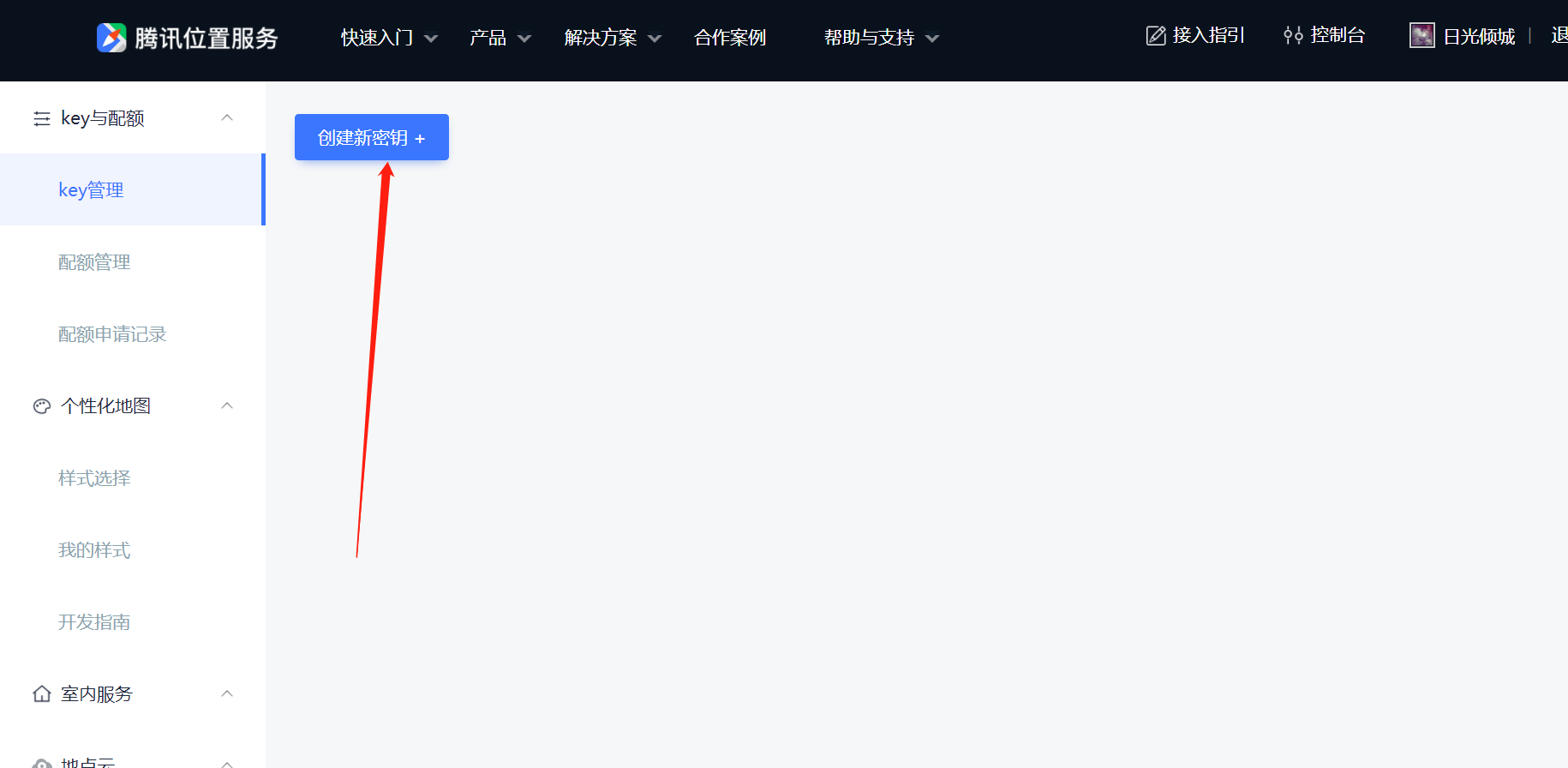
Task: Collapse the key与配额 section chevron
Action: [227, 117]
